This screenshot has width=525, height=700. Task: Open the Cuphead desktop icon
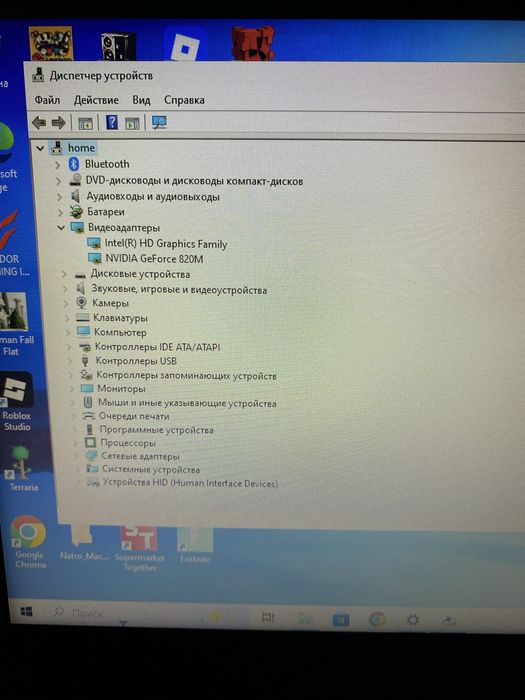tap(51, 43)
